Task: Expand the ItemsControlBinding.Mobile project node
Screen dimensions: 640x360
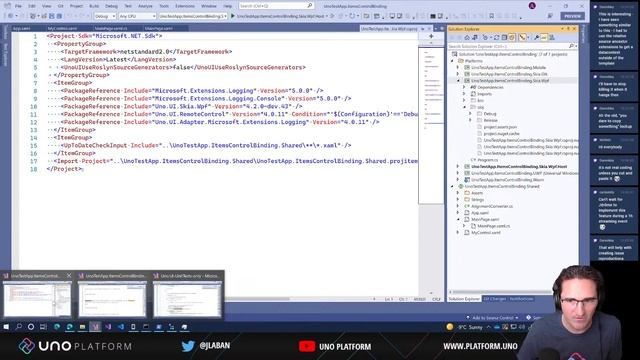Action: coord(458,67)
